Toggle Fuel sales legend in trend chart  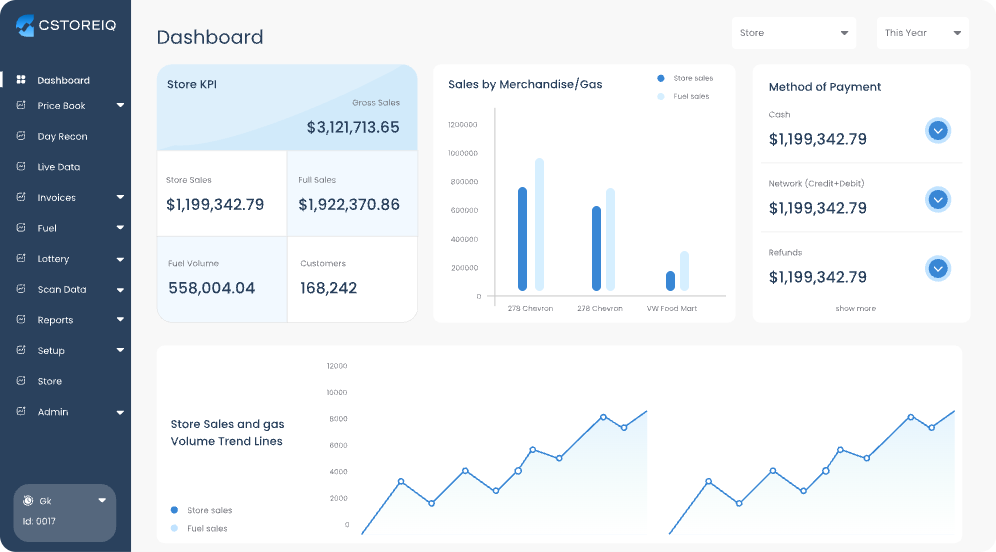(x=199, y=528)
